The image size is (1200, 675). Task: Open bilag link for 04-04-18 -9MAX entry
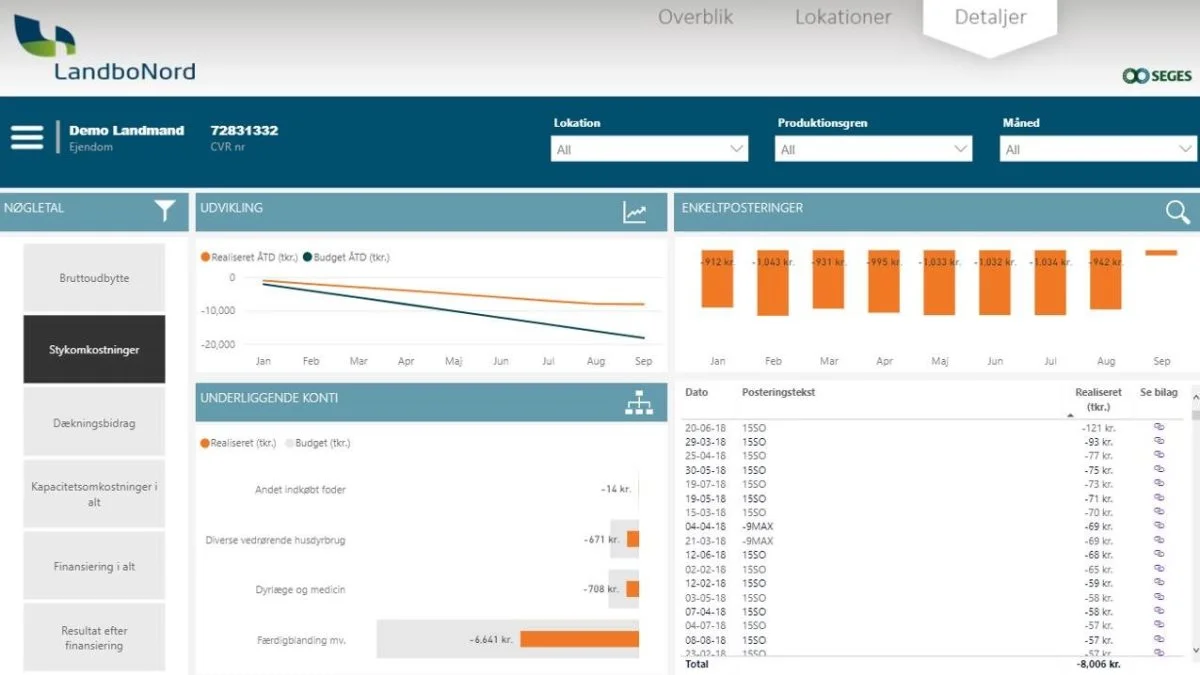(1159, 525)
